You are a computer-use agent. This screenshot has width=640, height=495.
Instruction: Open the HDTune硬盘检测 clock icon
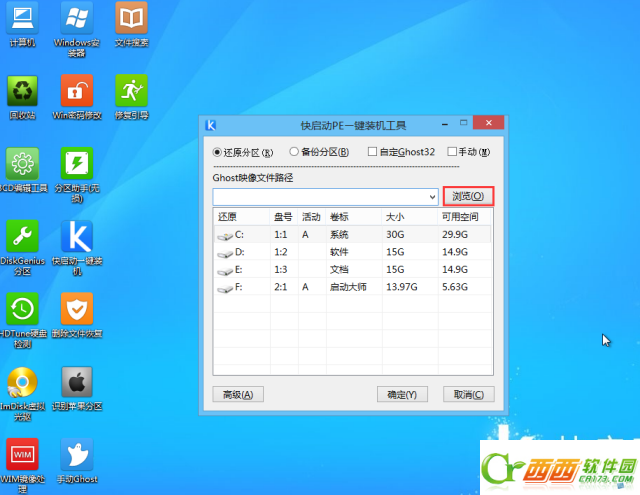(22, 309)
